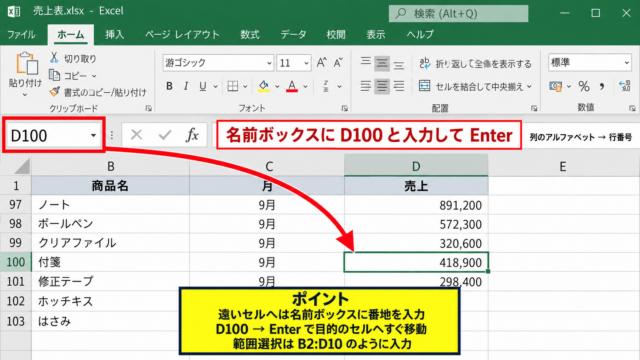Image resolution: width=640 pixels, height=360 pixels.
Task: Apply percent style icon
Action: click(x=584, y=86)
